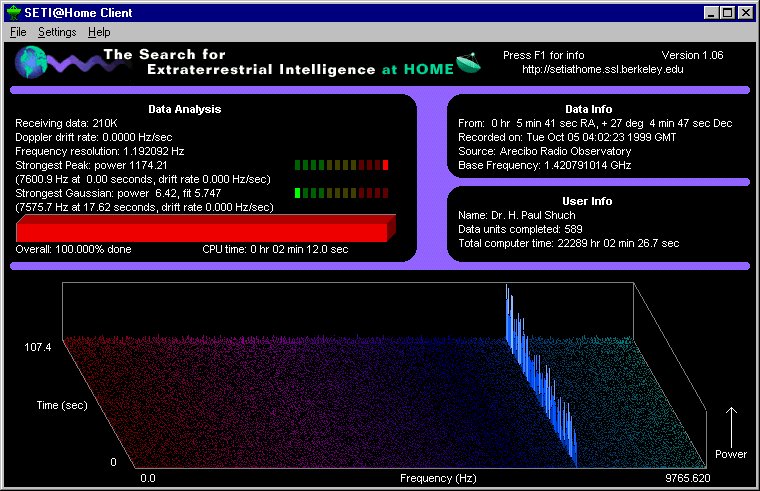Click the 'Data Analysis' heading
This screenshot has height=491, width=760.
tap(185, 109)
